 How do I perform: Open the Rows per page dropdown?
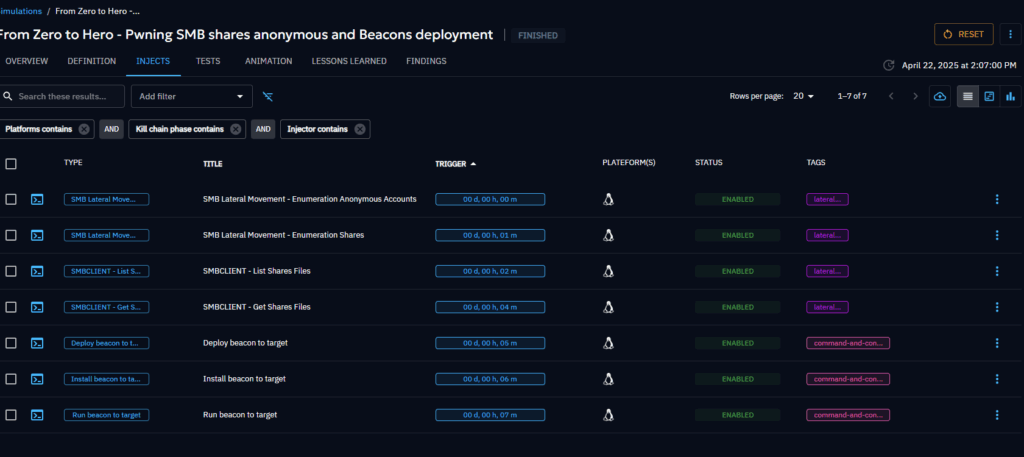pos(804,96)
